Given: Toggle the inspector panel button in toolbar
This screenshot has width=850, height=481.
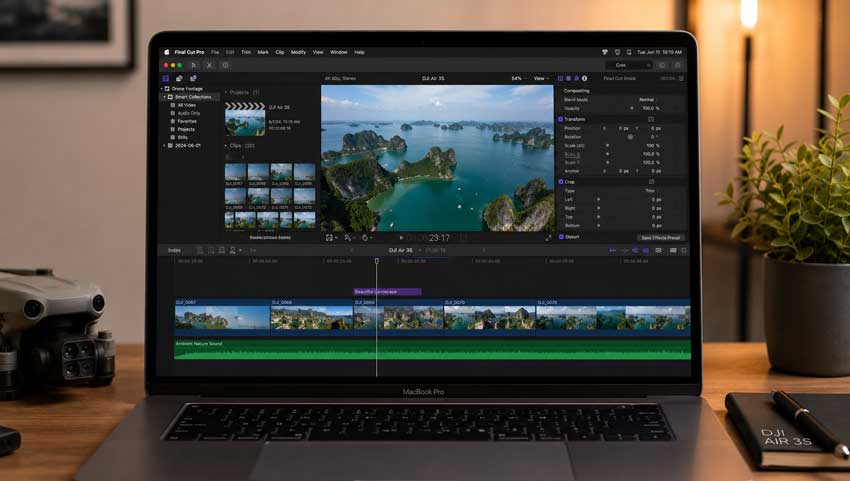Looking at the screenshot, I should pos(662,65).
